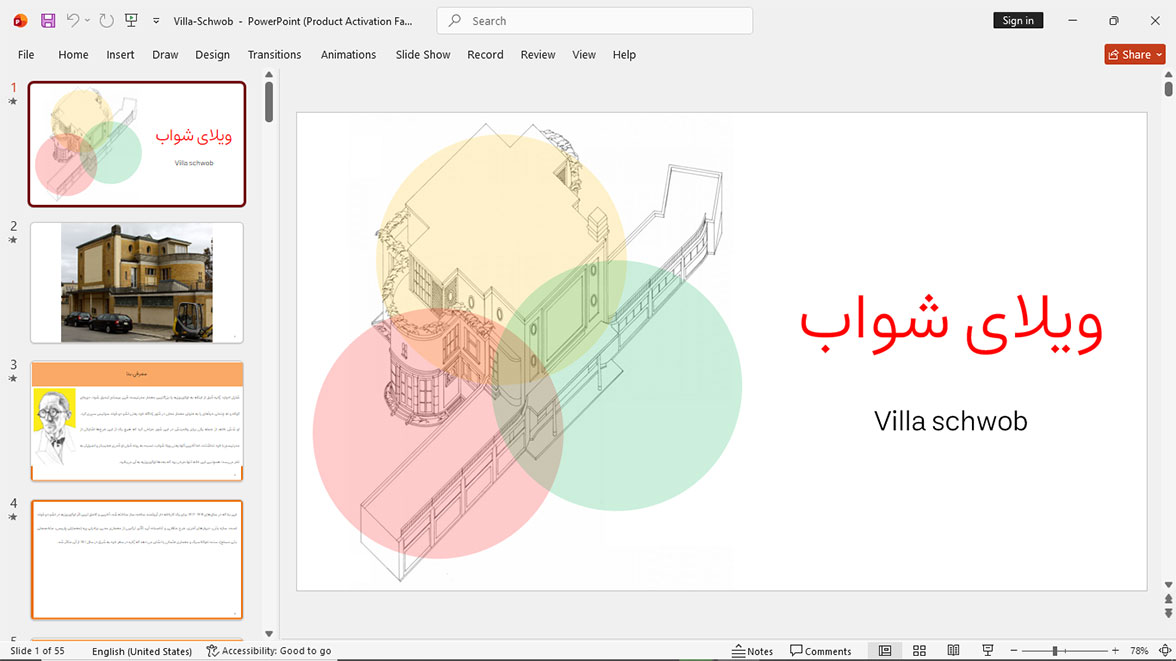Click main editor scroll down arrow
This screenshot has height=661, width=1176.
pyautogui.click(x=1168, y=584)
